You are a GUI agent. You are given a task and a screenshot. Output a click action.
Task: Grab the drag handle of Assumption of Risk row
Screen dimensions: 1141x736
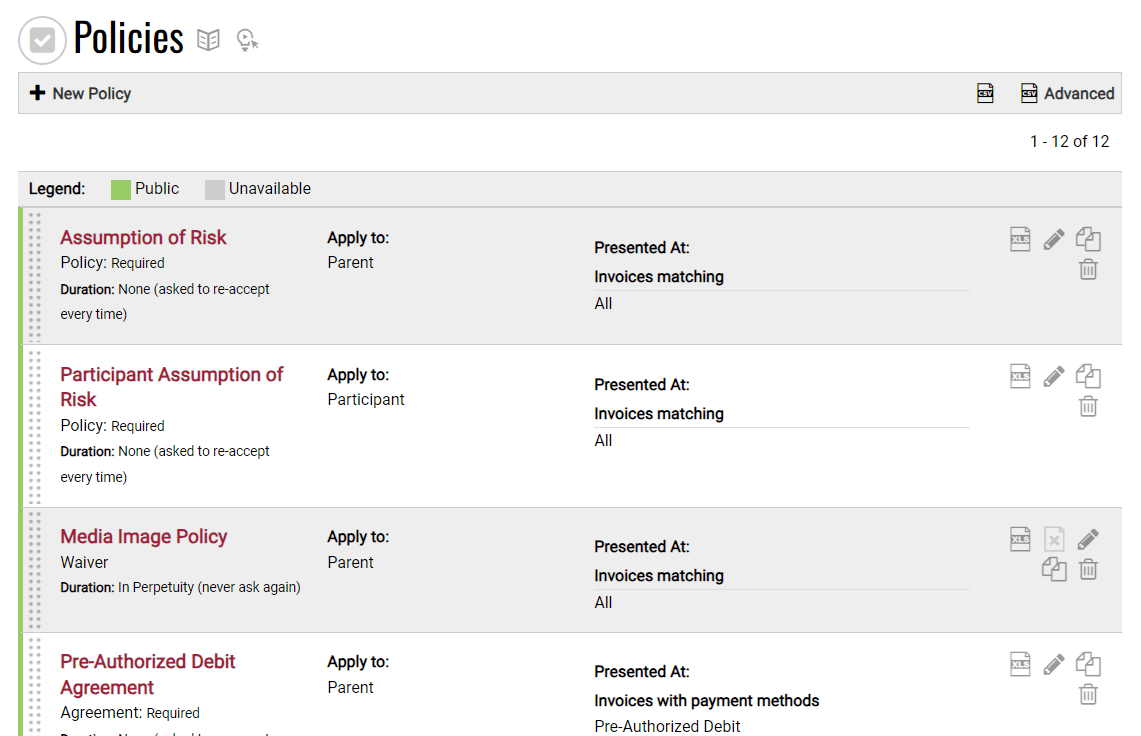[x=35, y=276]
